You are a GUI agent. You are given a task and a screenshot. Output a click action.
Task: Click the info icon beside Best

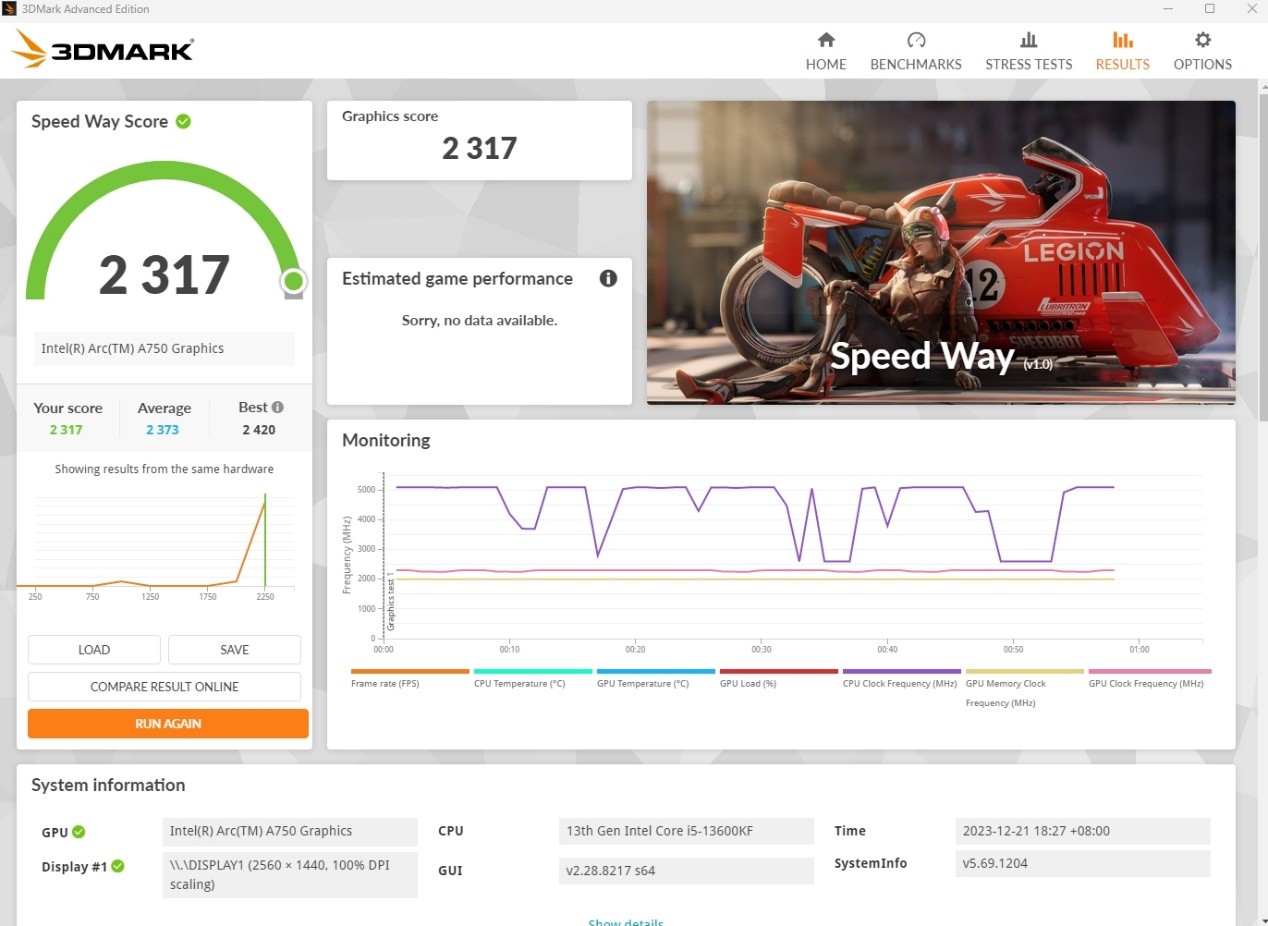click(277, 407)
